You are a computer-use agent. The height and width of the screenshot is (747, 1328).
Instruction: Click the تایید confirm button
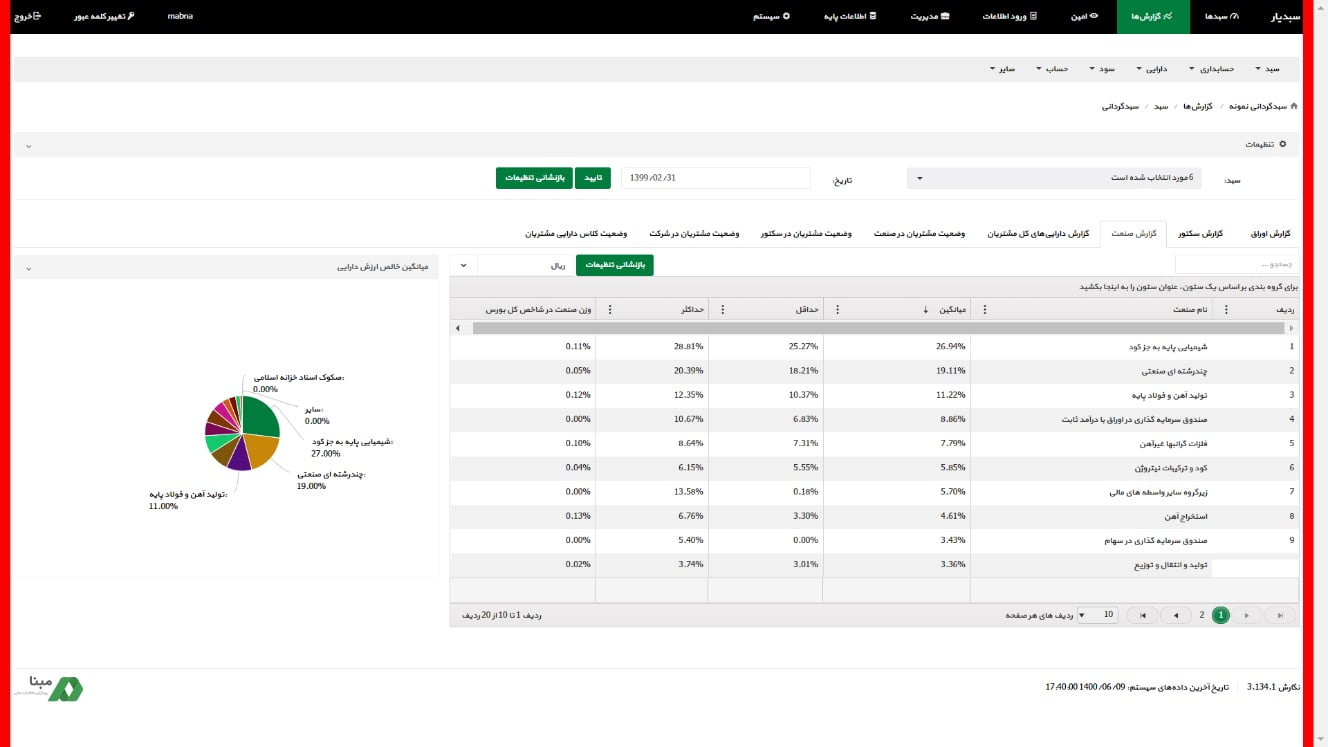coord(593,178)
